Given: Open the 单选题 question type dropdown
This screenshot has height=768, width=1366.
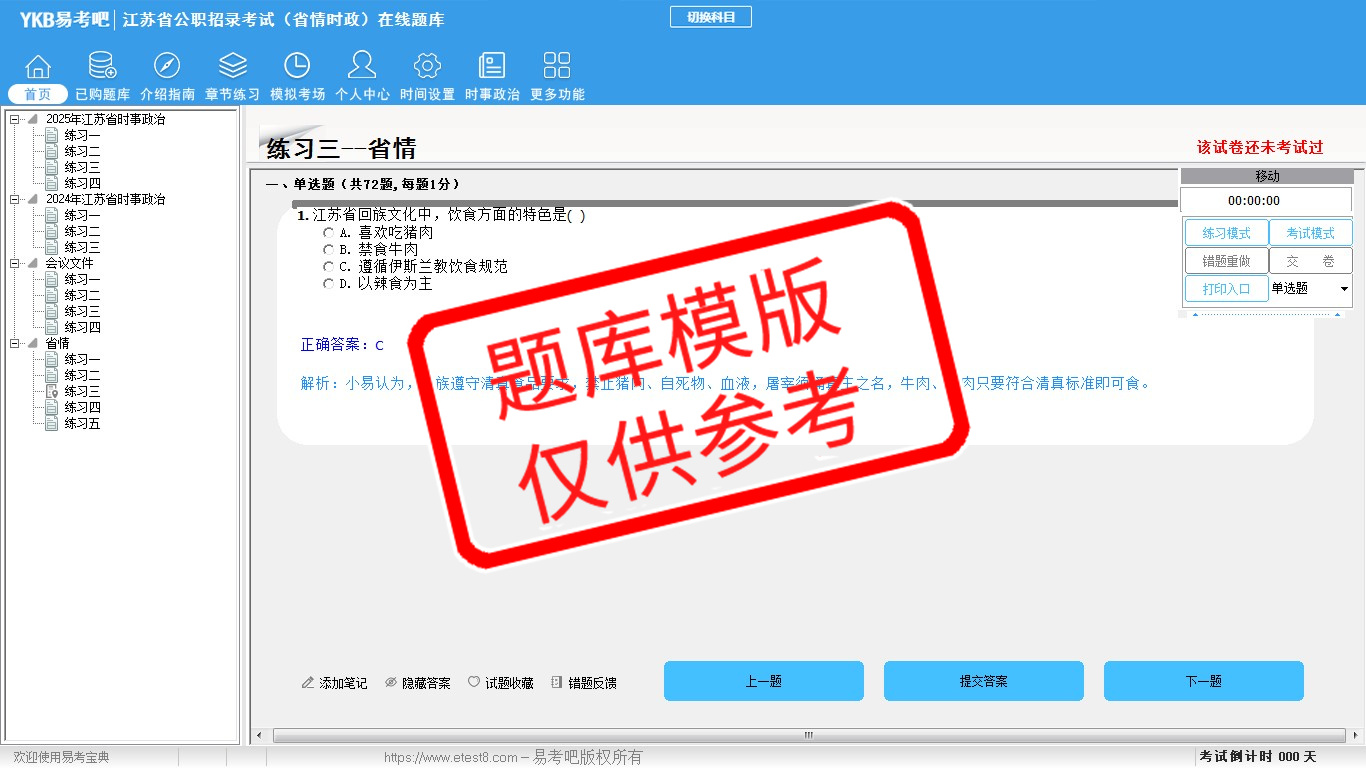Looking at the screenshot, I should [x=1343, y=289].
